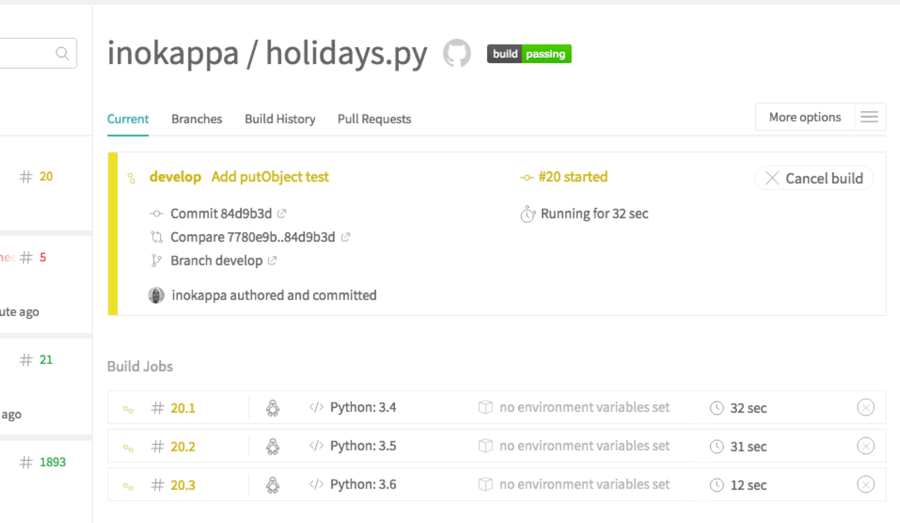Click the clock icon beside 12 sec
900x523 pixels.
tap(716, 485)
